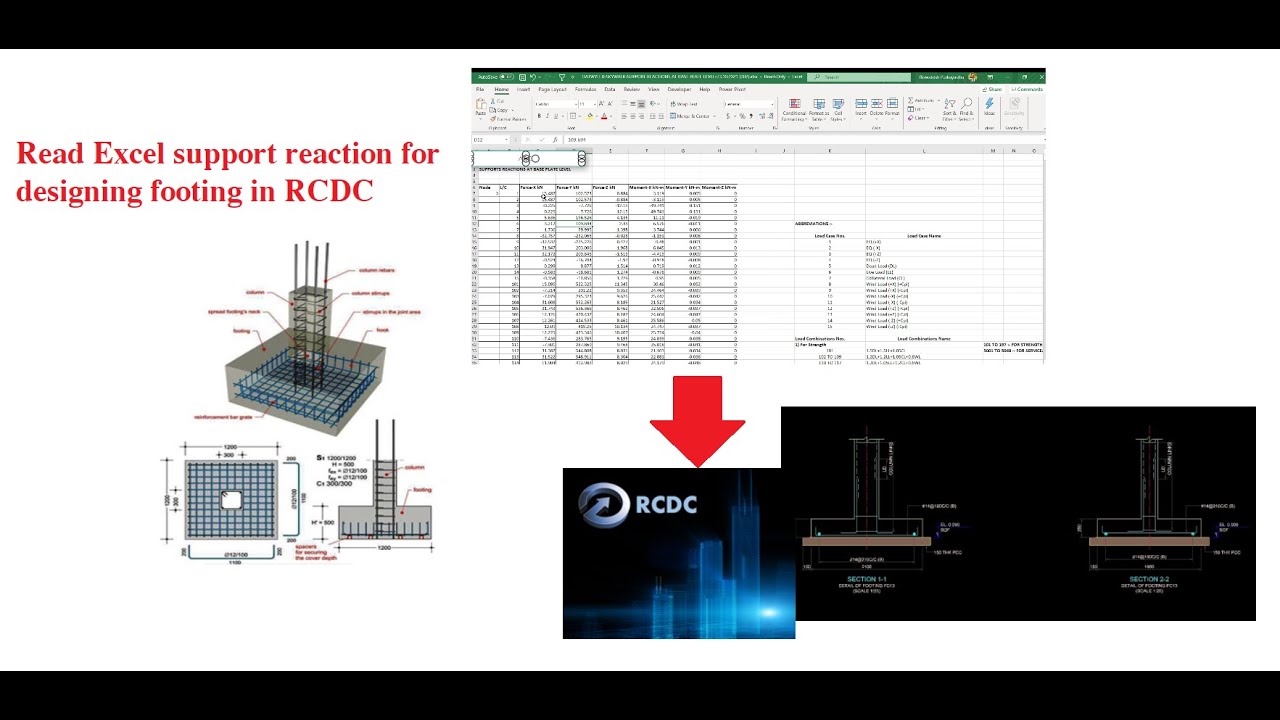Toggle Bold formatting
This screenshot has height=720, width=1280.
click(539, 116)
